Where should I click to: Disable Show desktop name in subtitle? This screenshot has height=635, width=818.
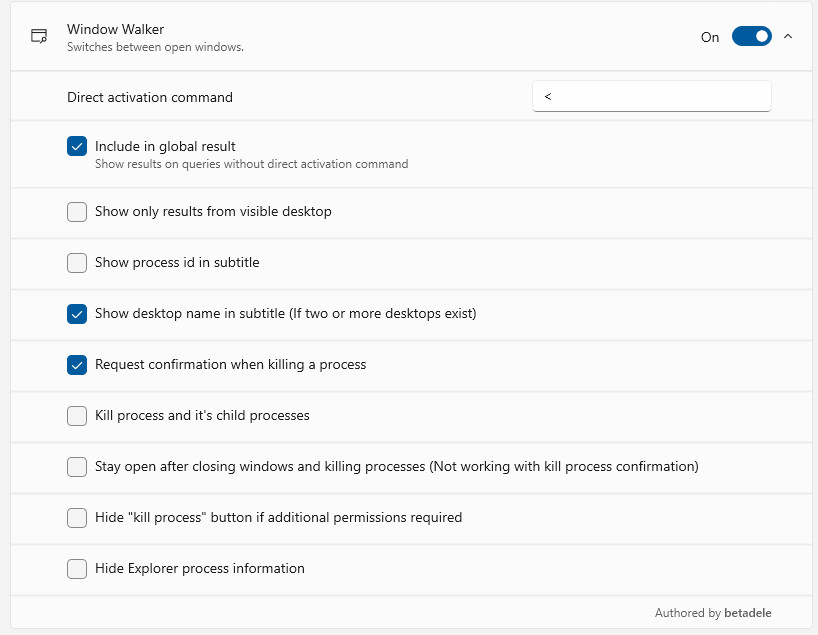pyautogui.click(x=77, y=314)
